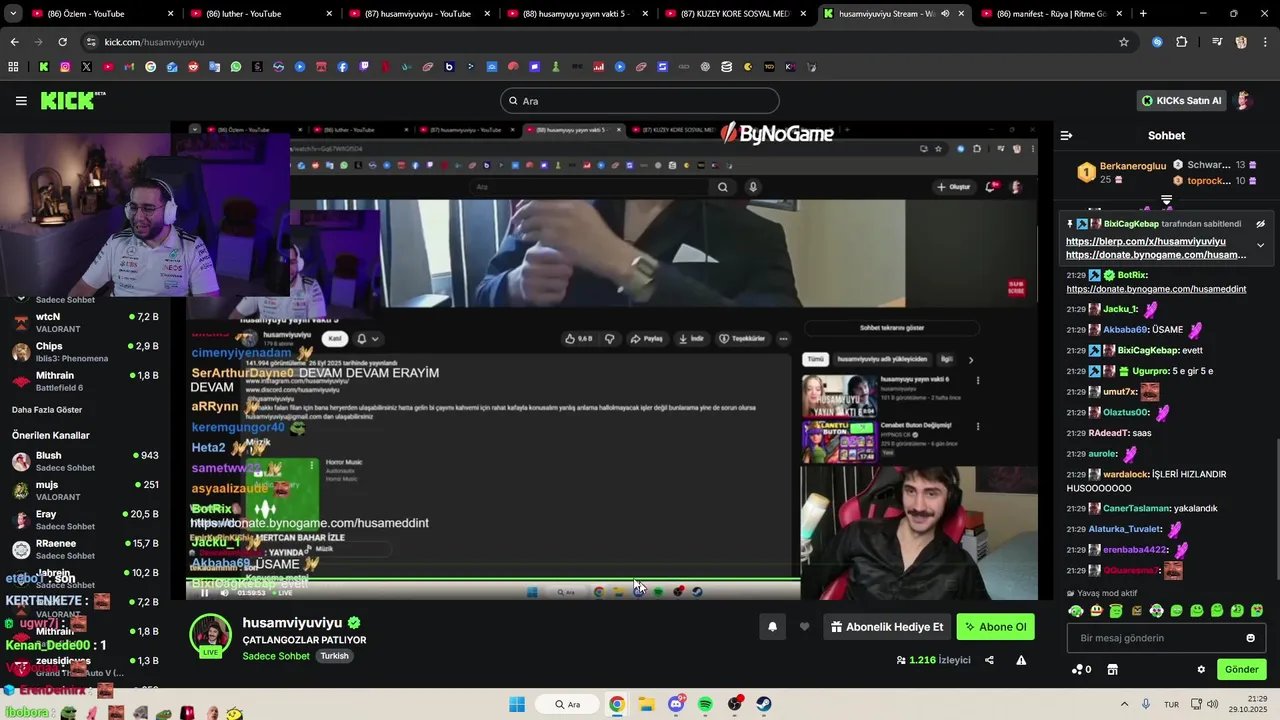Click the address bar URL
Viewport: 1280px width, 720px height.
(x=154, y=42)
